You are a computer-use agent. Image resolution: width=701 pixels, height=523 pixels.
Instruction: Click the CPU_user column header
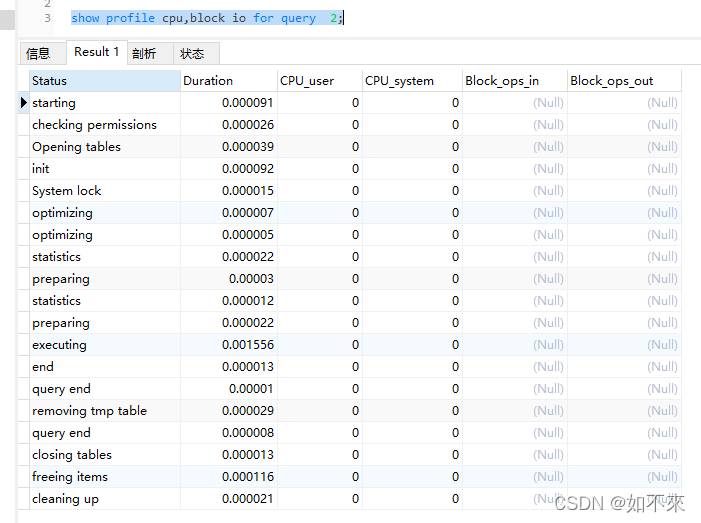[320, 81]
